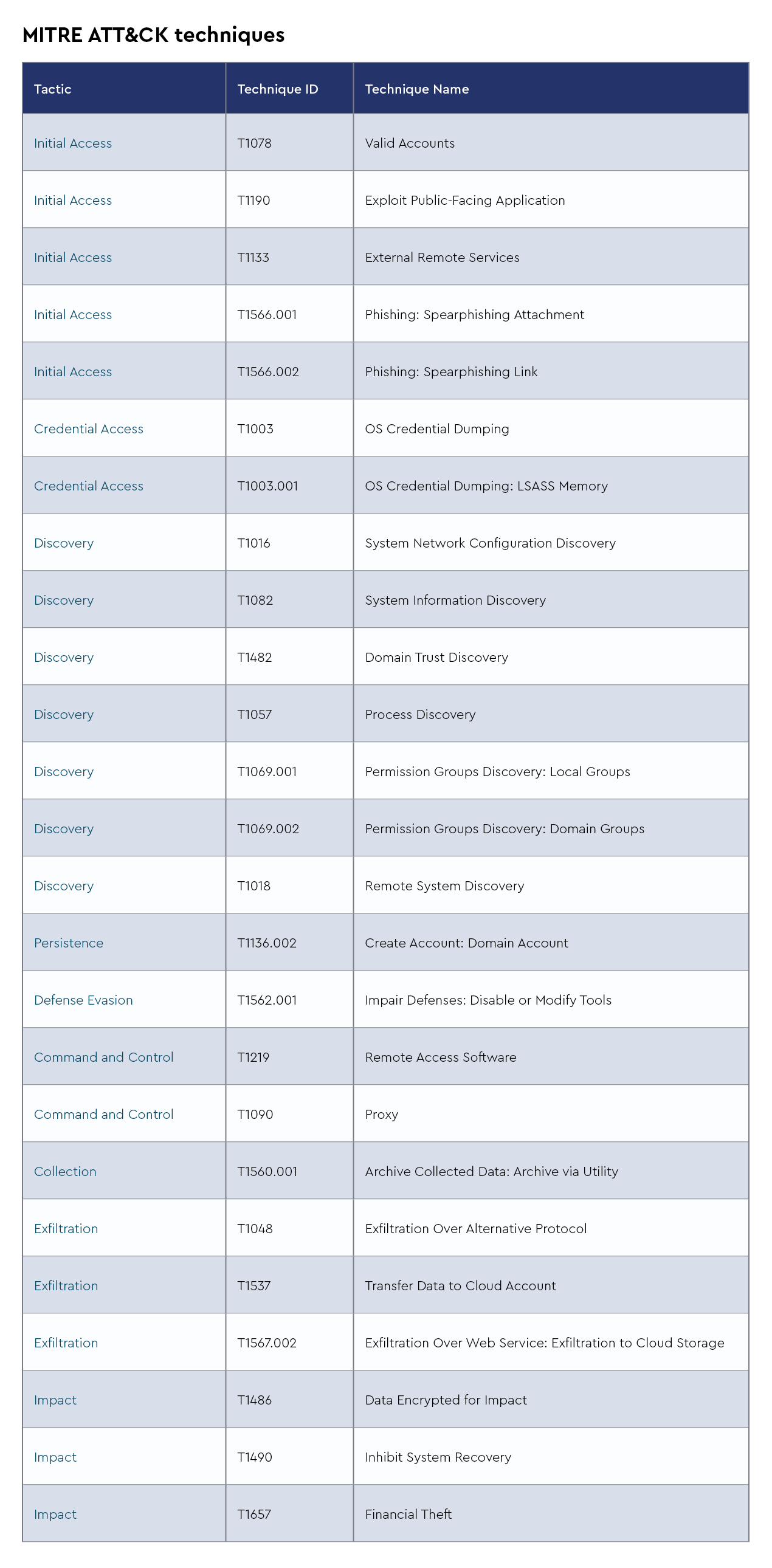The image size is (772, 1568).
Task: Follow Initial Access link for Spearphishing Attachment
Action: tap(72, 315)
